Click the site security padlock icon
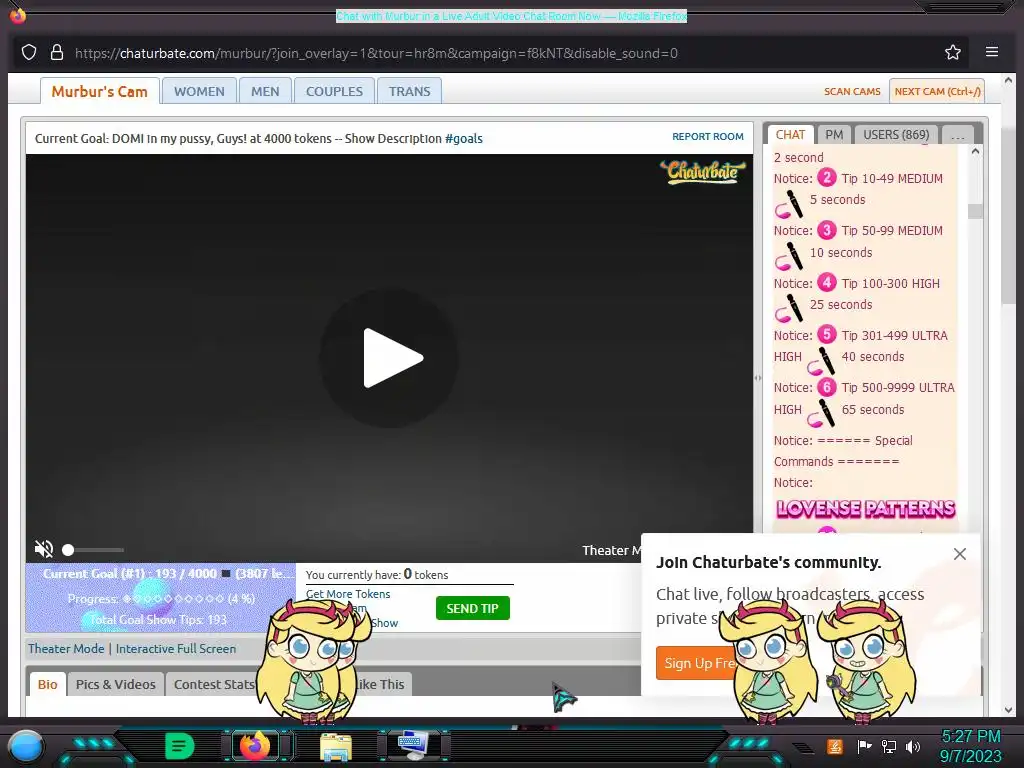The width and height of the screenshot is (1024, 768). coord(57,52)
